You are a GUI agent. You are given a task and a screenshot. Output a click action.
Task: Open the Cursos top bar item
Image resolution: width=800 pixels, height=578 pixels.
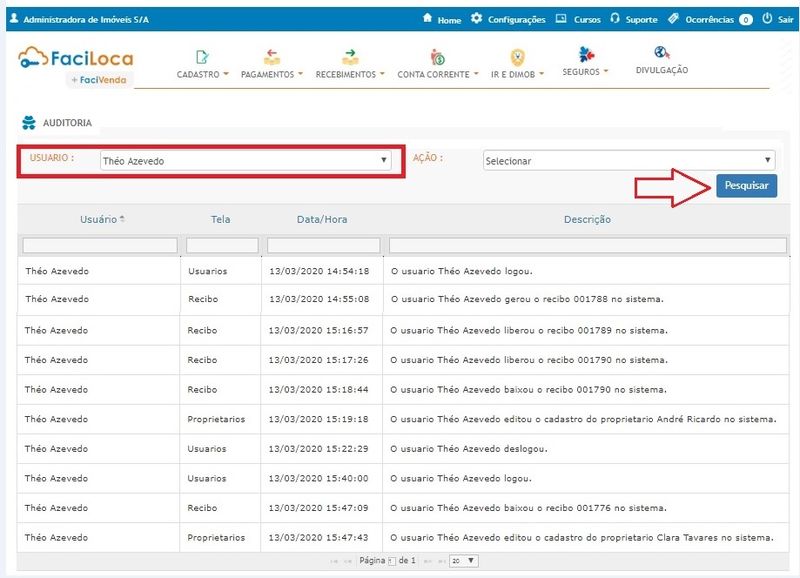pos(578,19)
